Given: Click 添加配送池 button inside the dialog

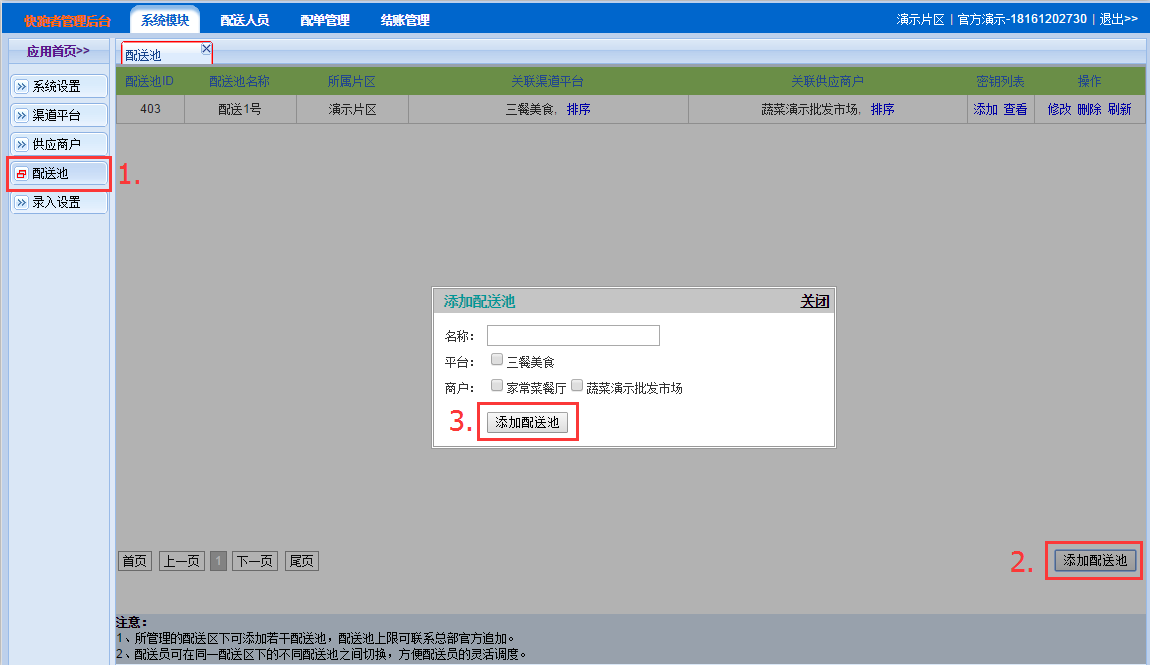Looking at the screenshot, I should click(x=528, y=423).
